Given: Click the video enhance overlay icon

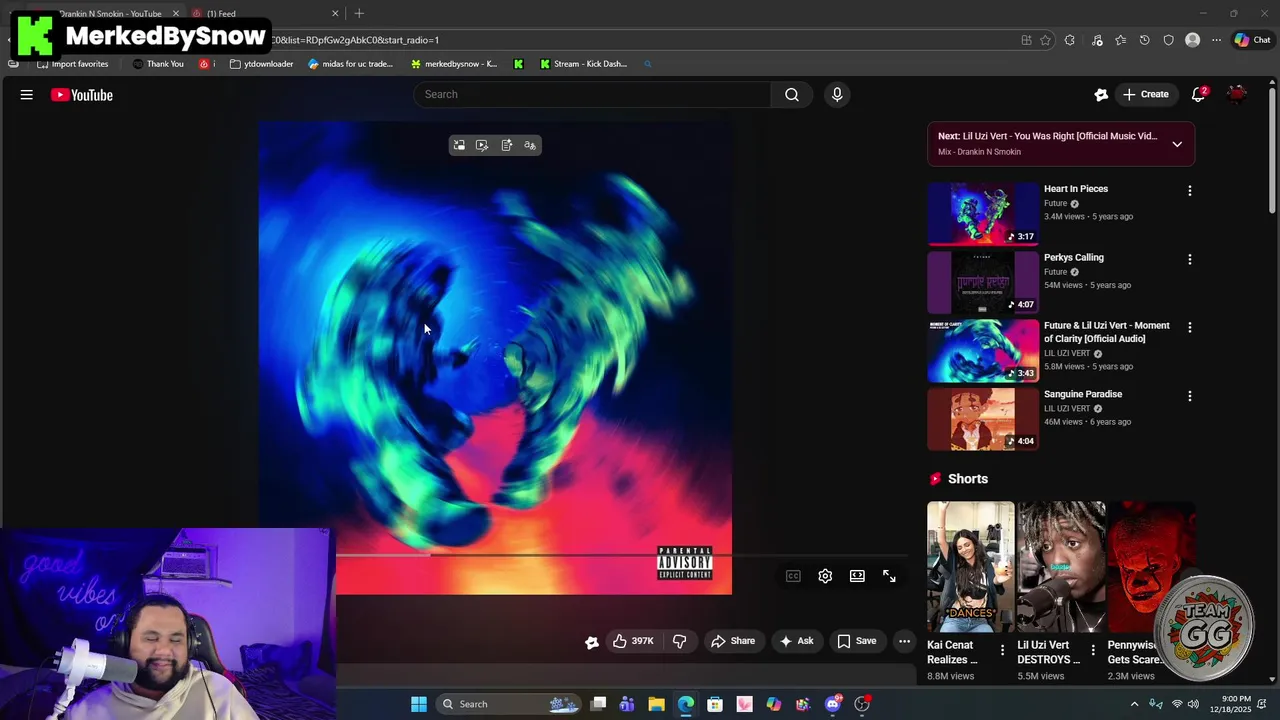Looking at the screenshot, I should (482, 145).
